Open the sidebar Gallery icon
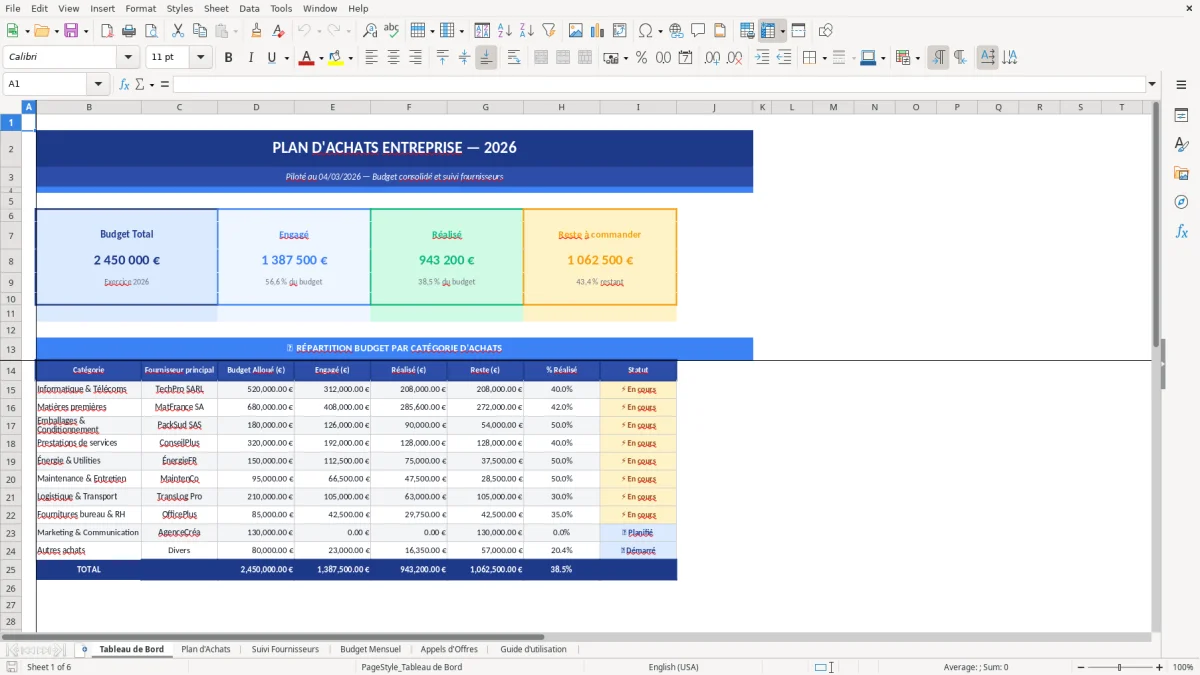The height and width of the screenshot is (675, 1200). click(1181, 173)
